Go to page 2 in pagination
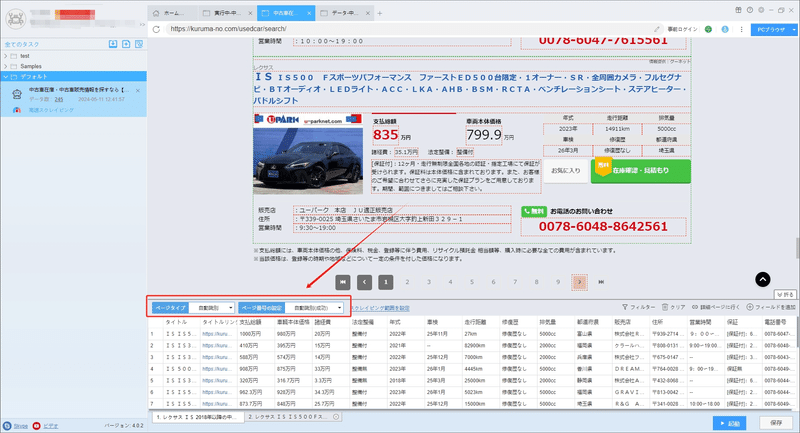The image size is (800, 433). 407,282
